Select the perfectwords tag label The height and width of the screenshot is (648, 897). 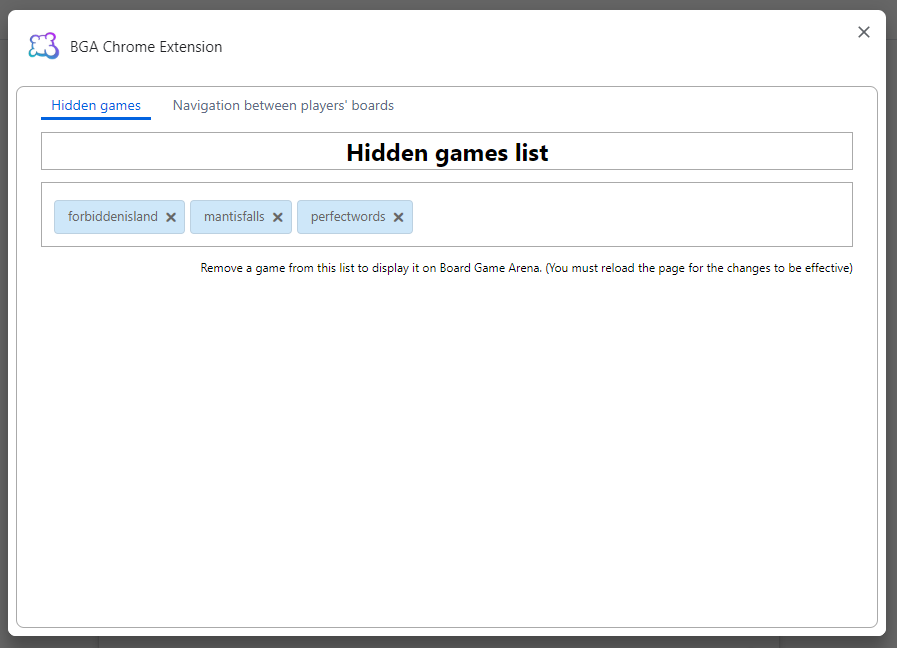click(x=347, y=217)
